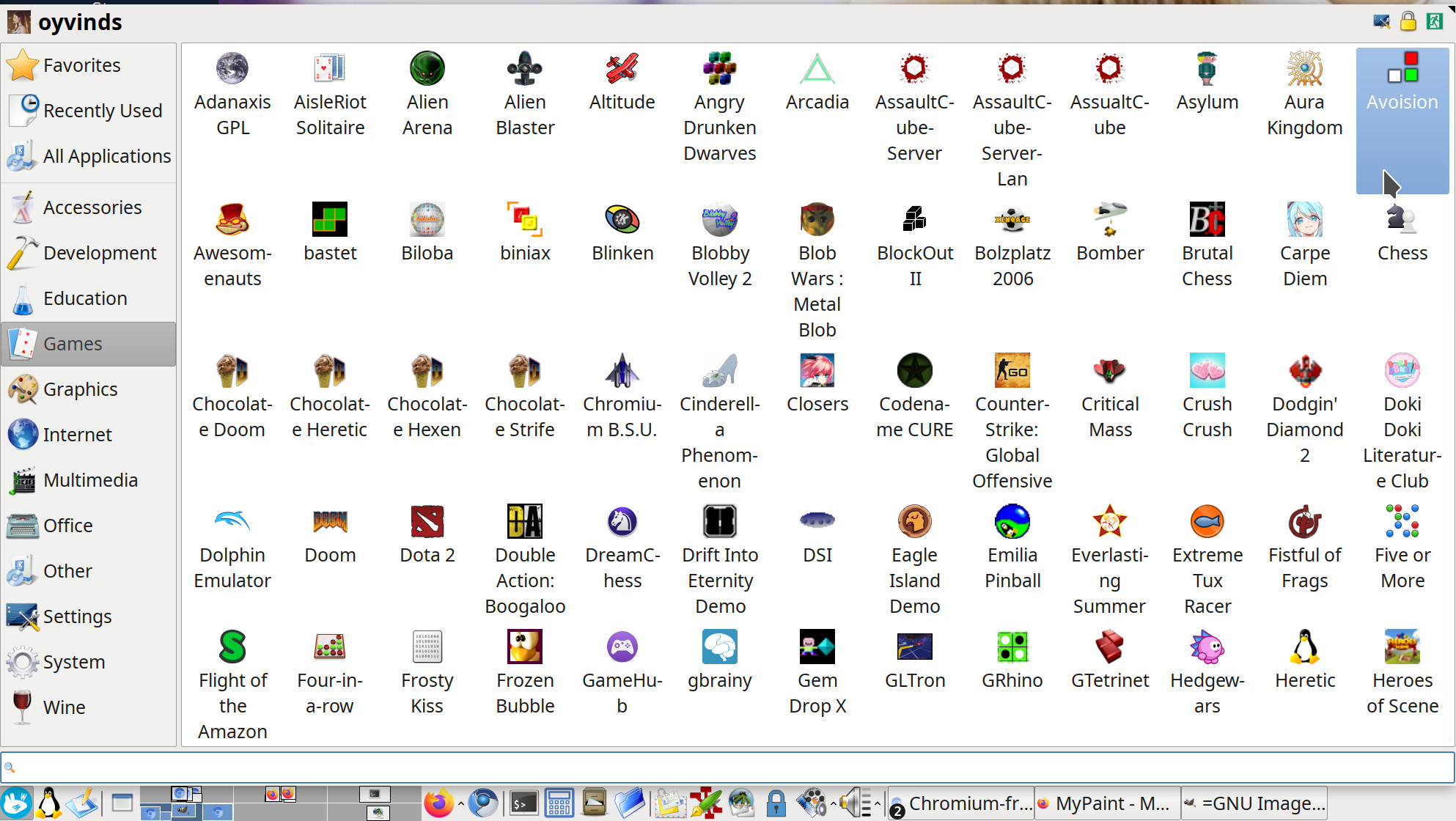Click the logout icon in header
Viewport: 1456px width, 821px height.
1435,21
